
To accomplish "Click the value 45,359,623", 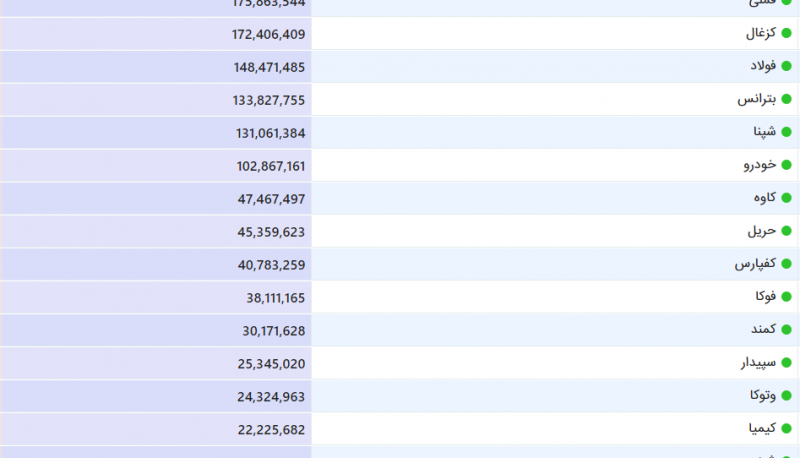I will (x=271, y=232).
